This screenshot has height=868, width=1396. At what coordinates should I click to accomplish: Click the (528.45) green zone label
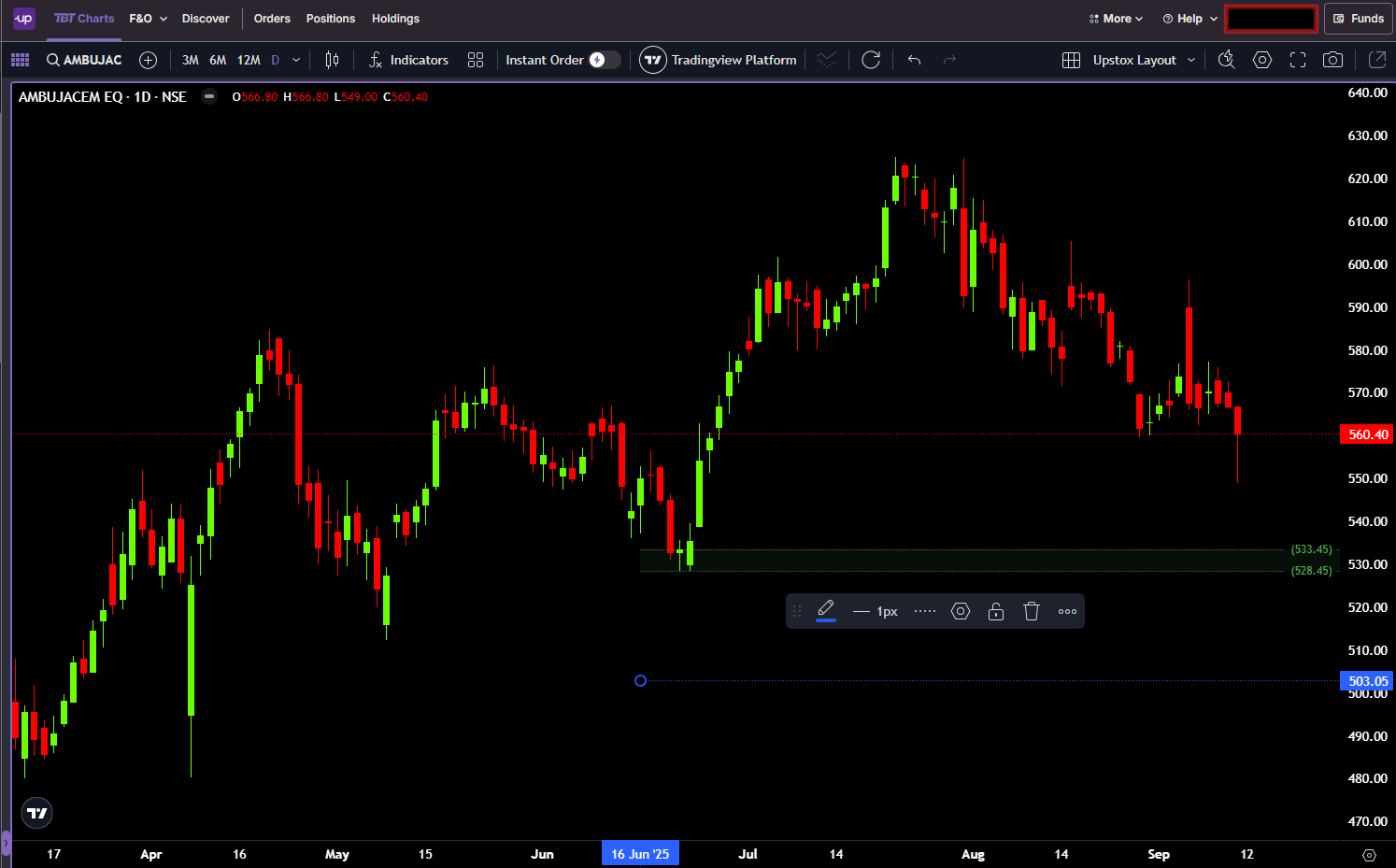[x=1311, y=571]
